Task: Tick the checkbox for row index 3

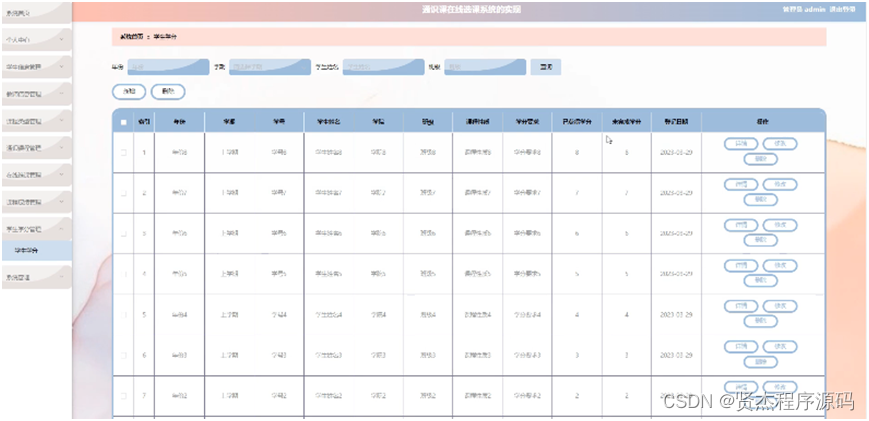Action: coord(124,233)
